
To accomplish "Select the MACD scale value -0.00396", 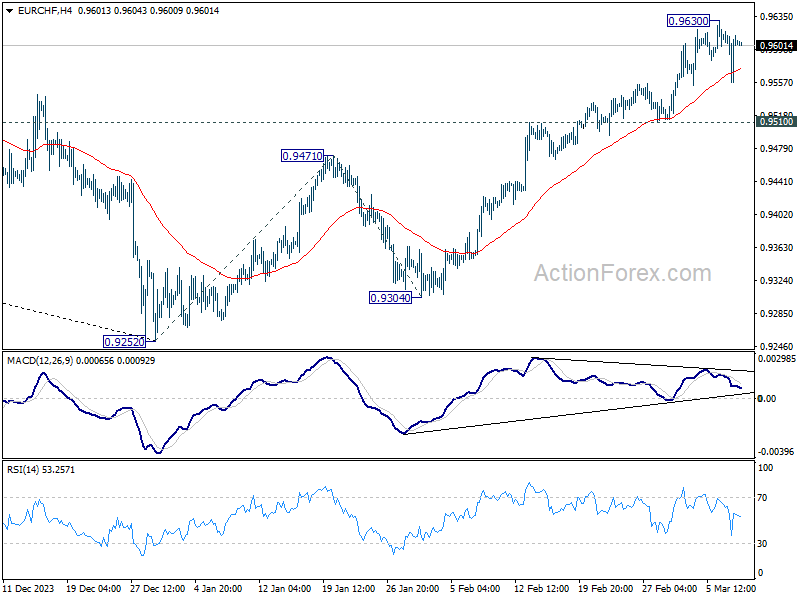I will (x=776, y=452).
